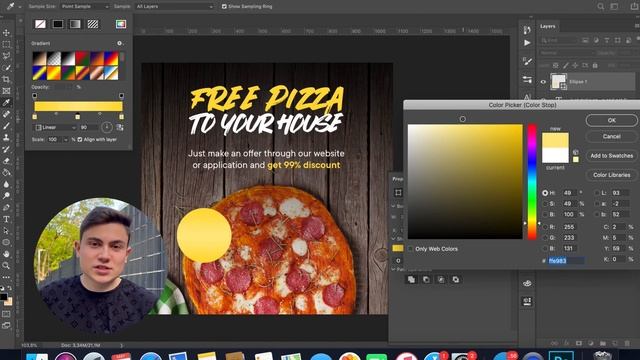This screenshot has width=640, height=360.
Task: Select the R red radio button
Action: (x=545, y=227)
